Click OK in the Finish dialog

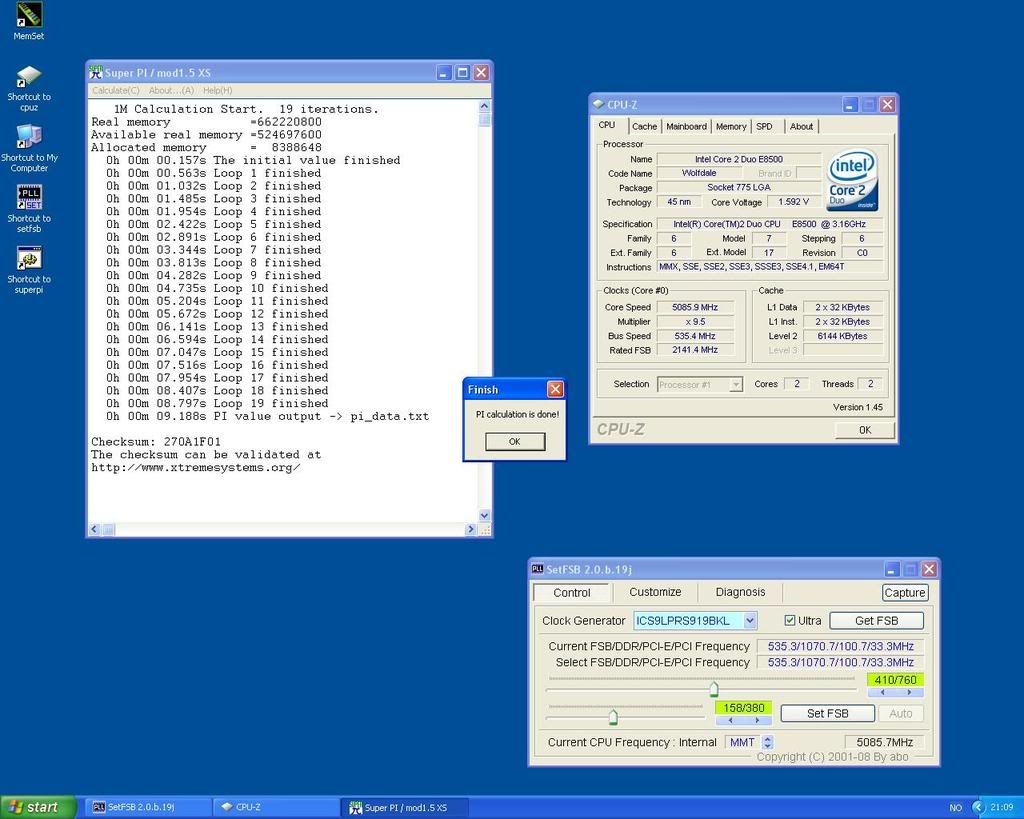pyautogui.click(x=515, y=442)
